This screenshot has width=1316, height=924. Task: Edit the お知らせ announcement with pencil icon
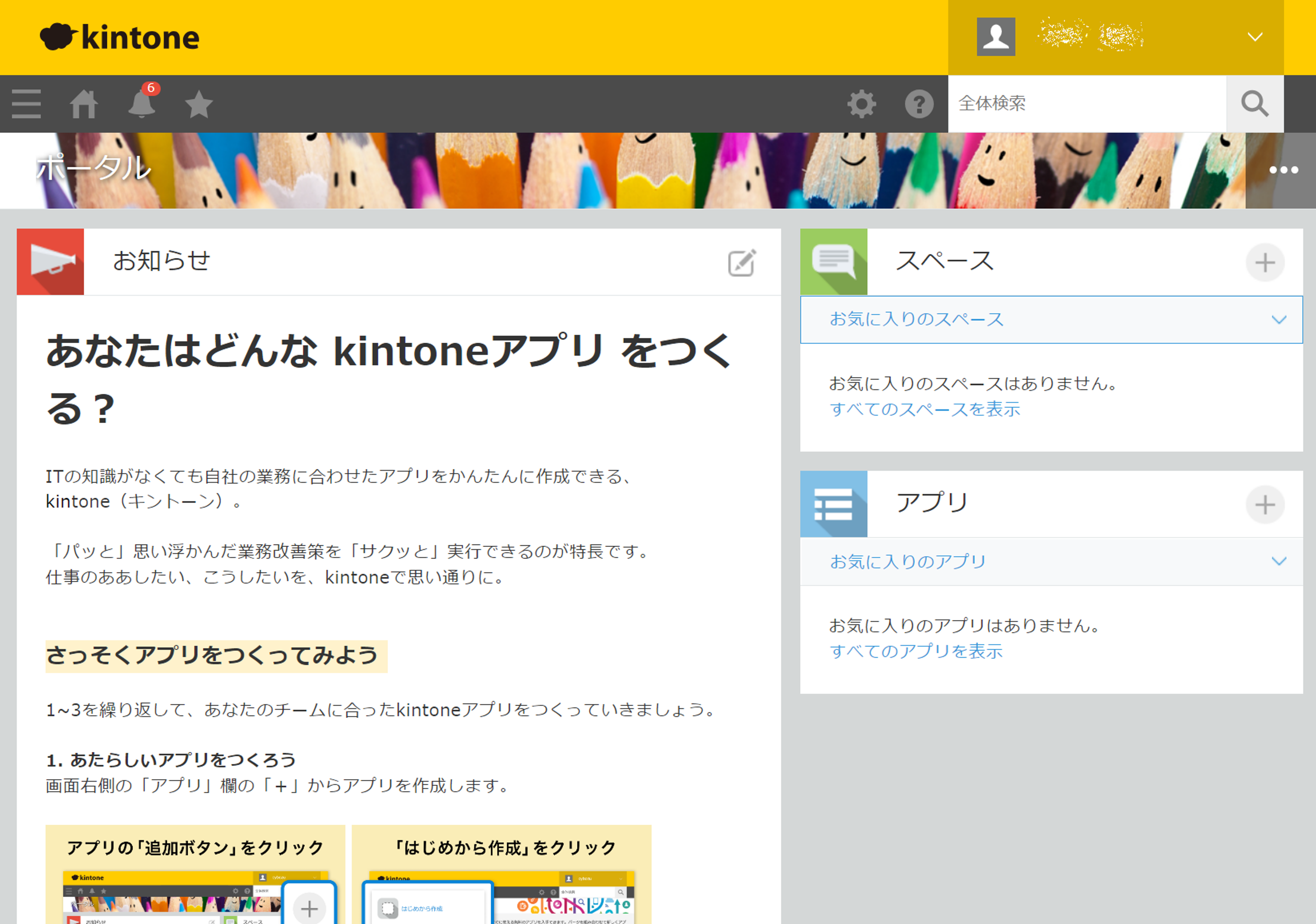pyautogui.click(x=742, y=262)
